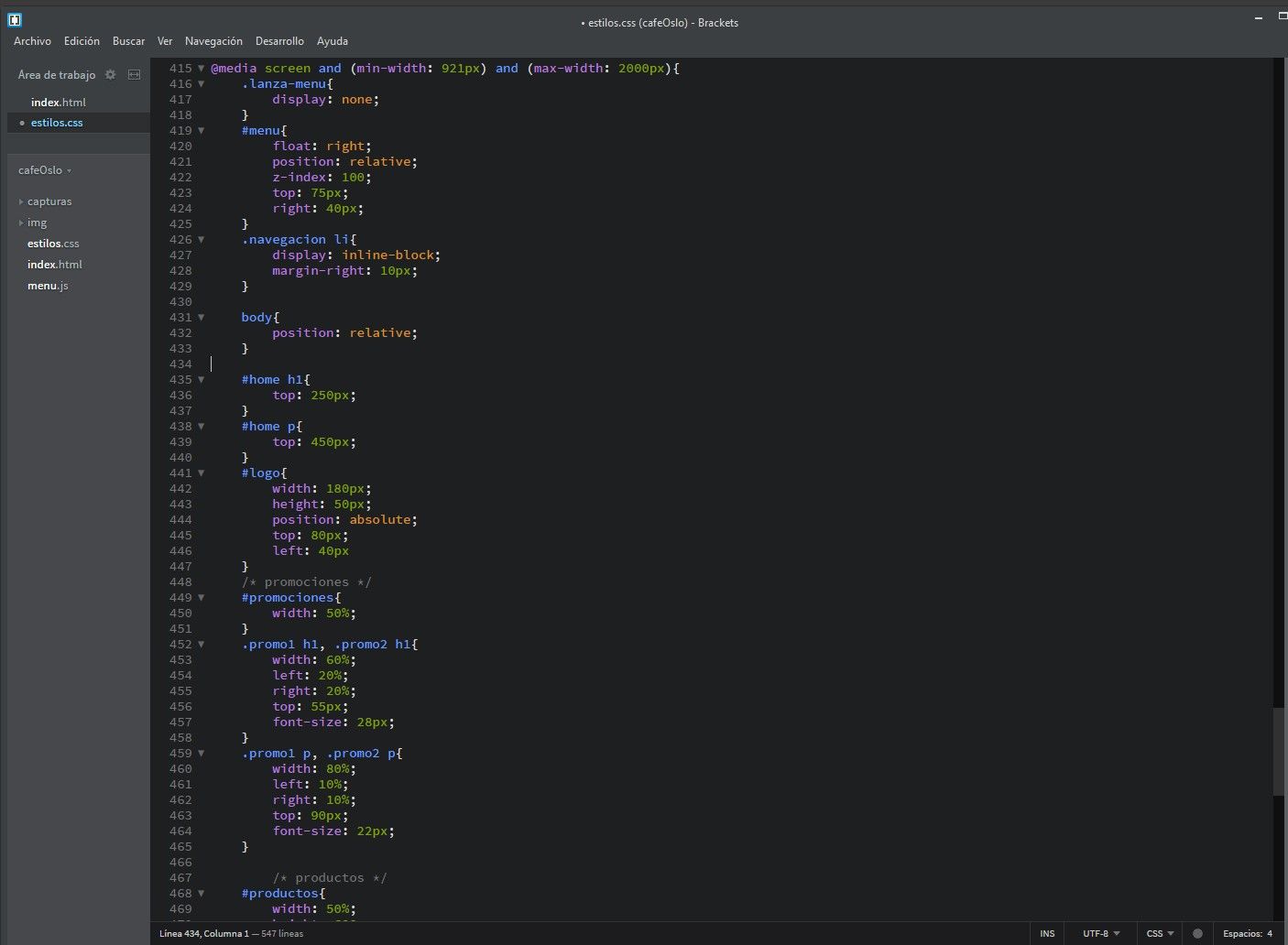1288x945 pixels.
Task: Open the UTF-8 encoding dropdown
Action: pyautogui.click(x=1101, y=933)
